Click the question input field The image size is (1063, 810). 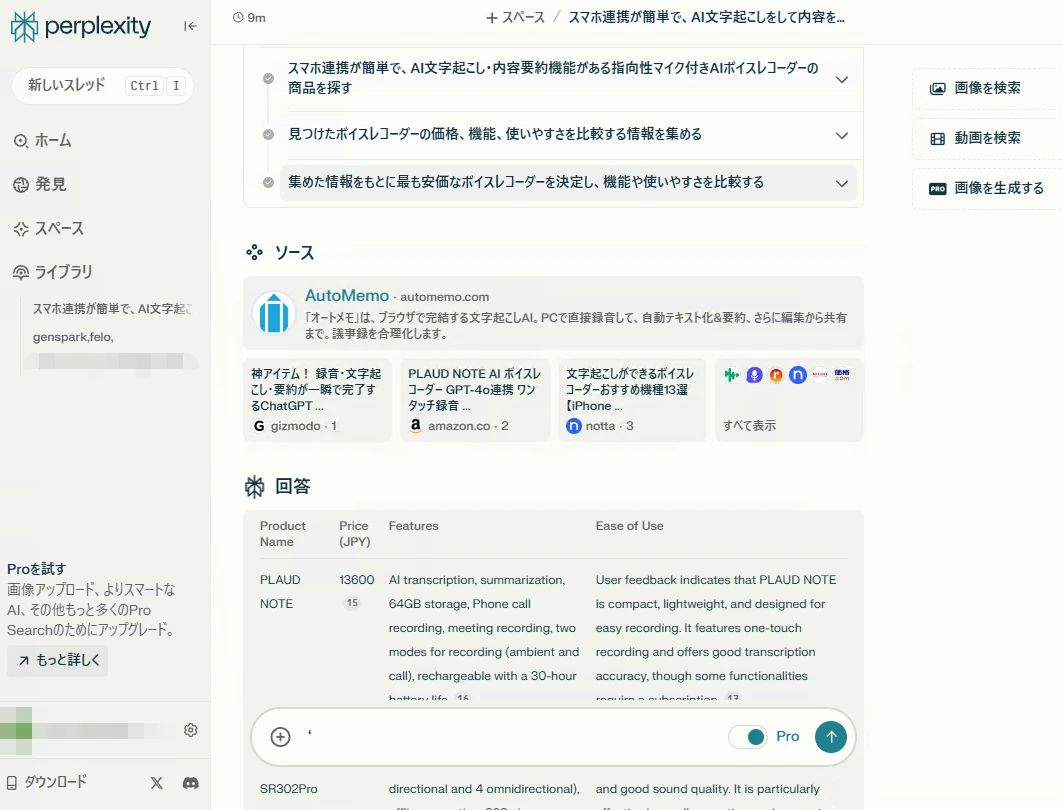[x=510, y=737]
